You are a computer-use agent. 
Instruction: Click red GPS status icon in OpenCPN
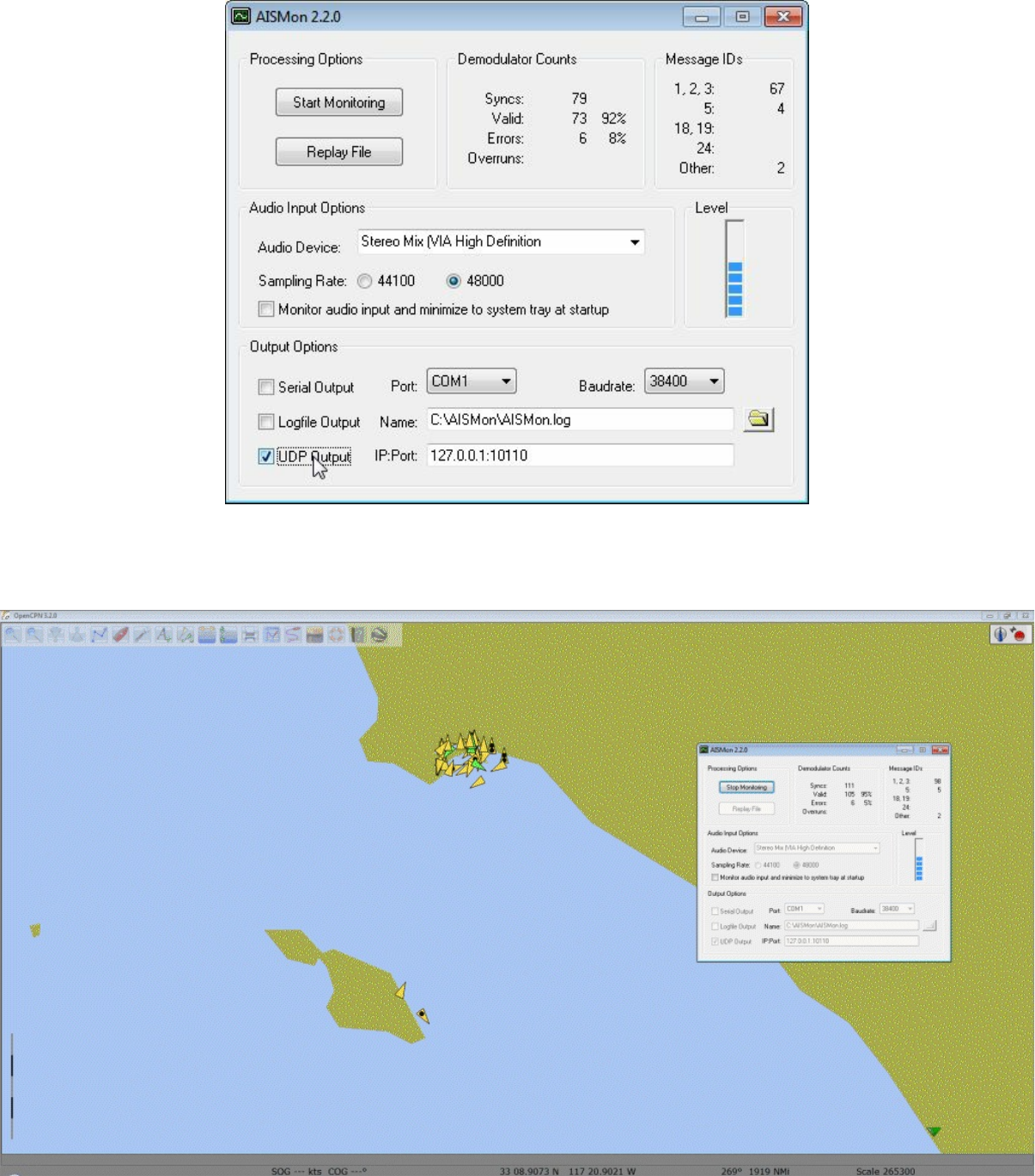[x=1019, y=634]
